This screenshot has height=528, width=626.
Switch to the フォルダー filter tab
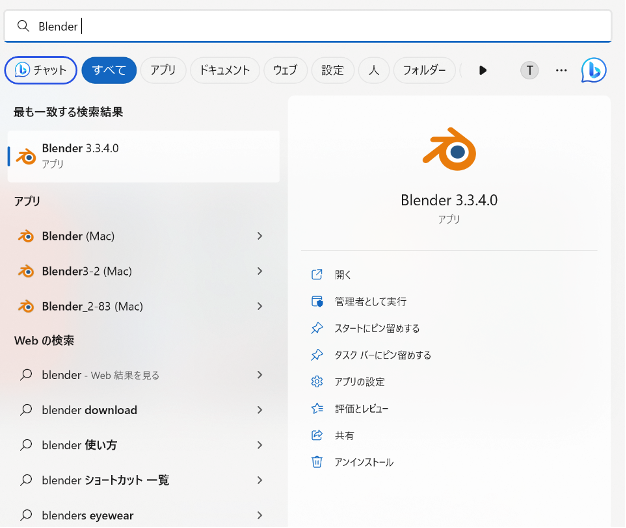[x=424, y=70]
